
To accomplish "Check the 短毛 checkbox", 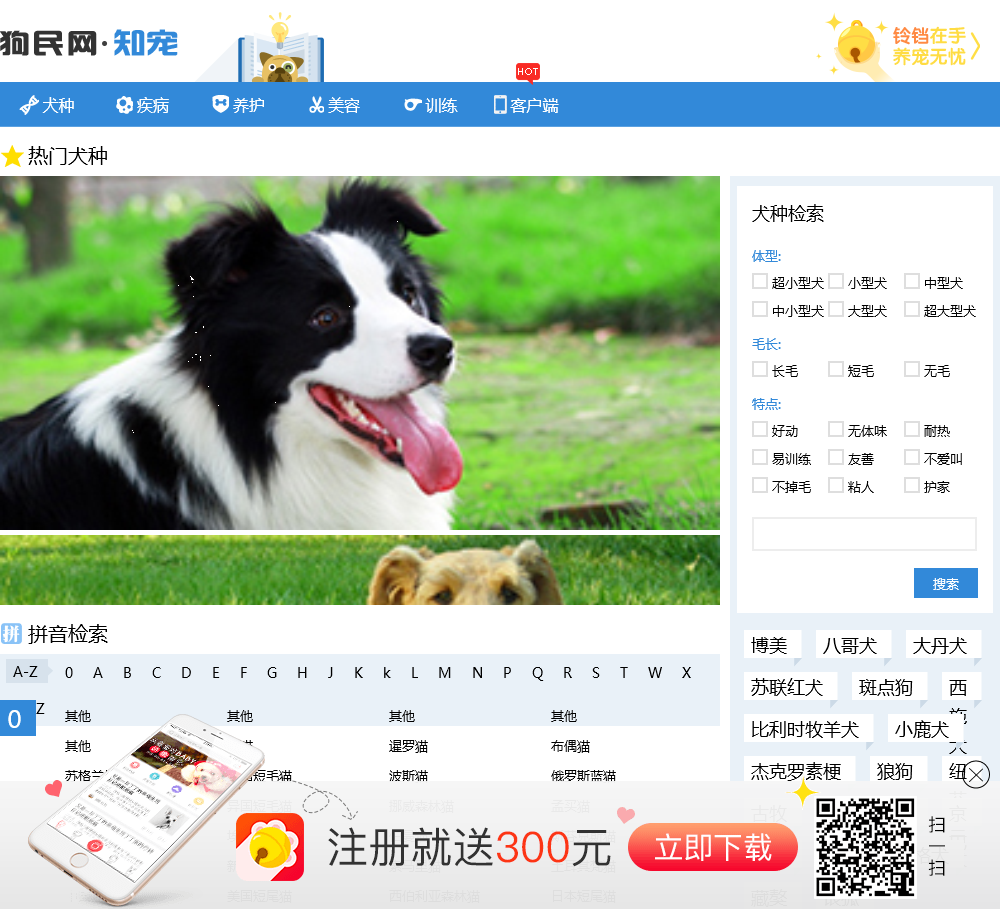I will point(835,369).
